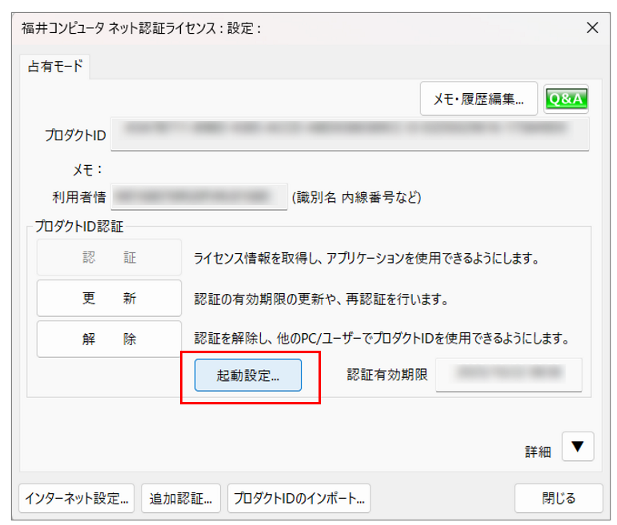Click the 追加認証... button

click(x=181, y=498)
